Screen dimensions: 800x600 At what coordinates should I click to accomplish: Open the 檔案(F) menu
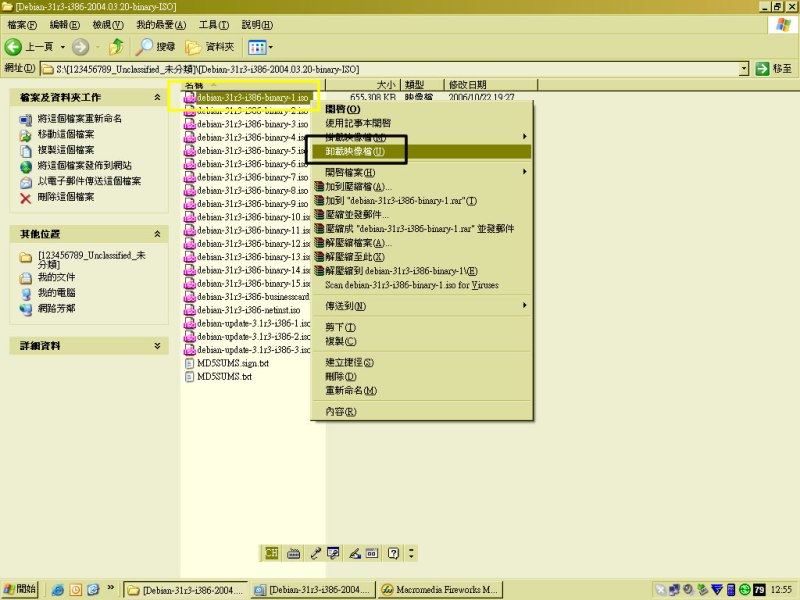pos(22,24)
